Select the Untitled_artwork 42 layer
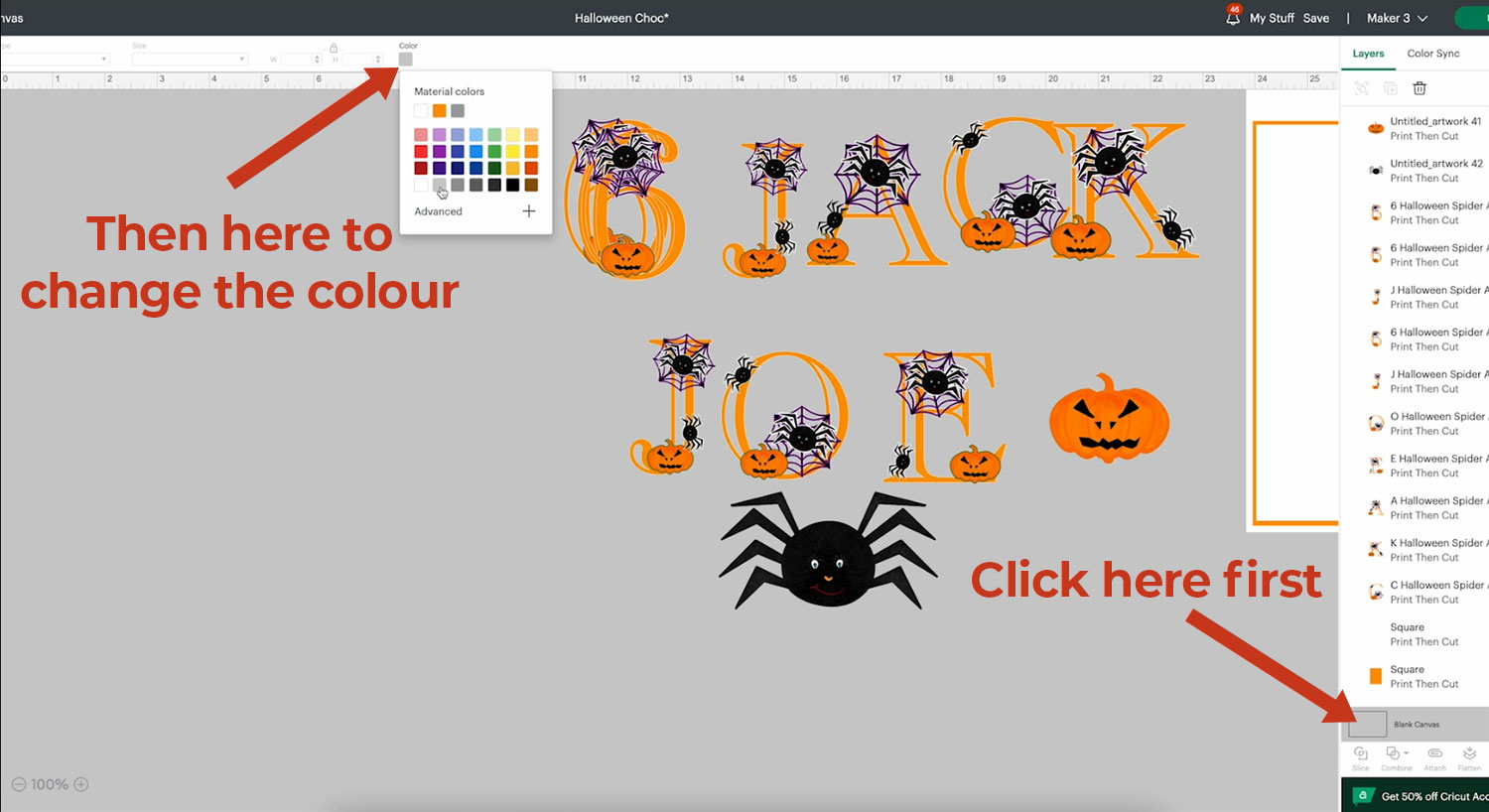Viewport: 1489px width, 812px height. coord(1416,171)
